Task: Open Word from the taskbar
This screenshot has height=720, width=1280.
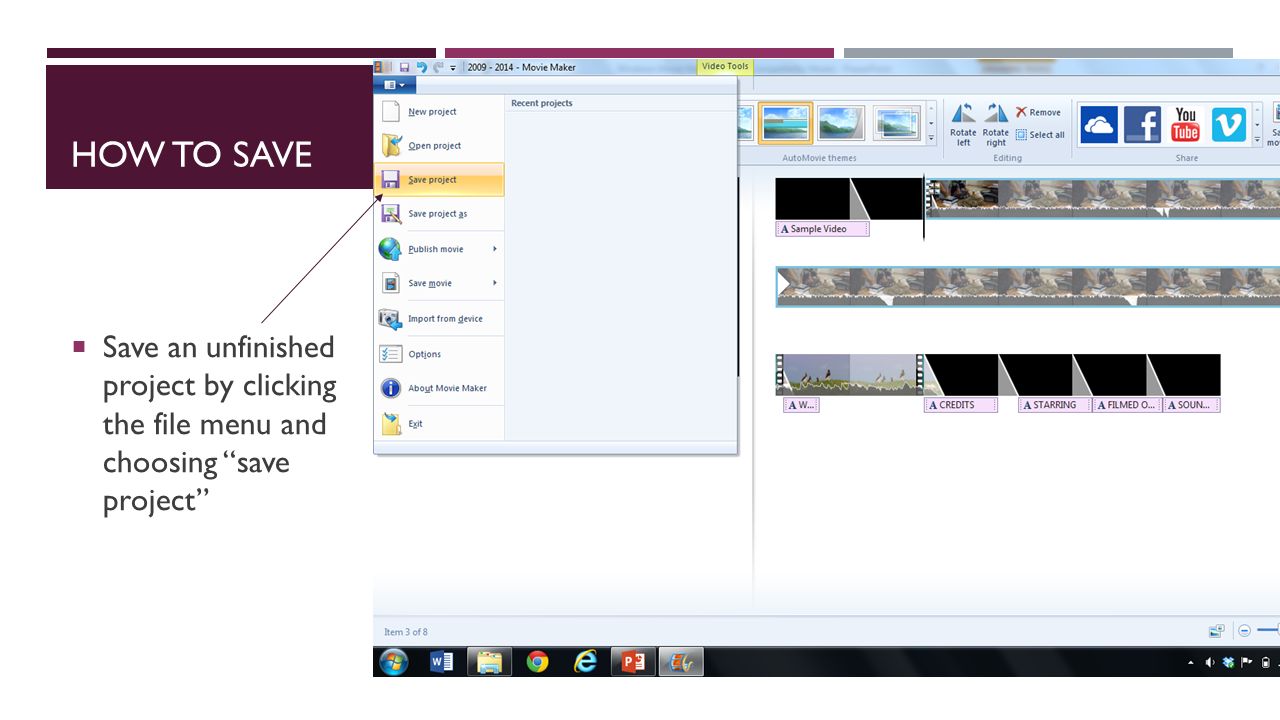Action: coord(442,662)
